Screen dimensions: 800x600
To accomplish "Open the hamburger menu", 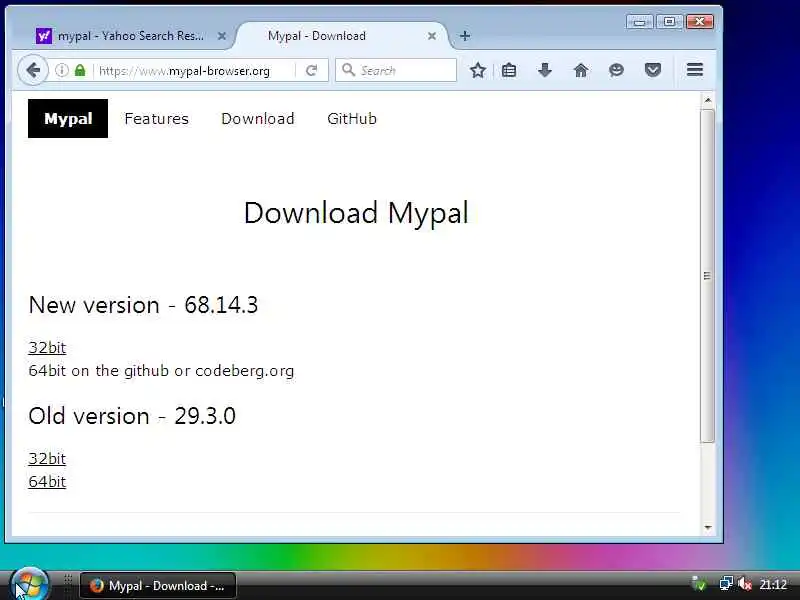I will [x=695, y=70].
